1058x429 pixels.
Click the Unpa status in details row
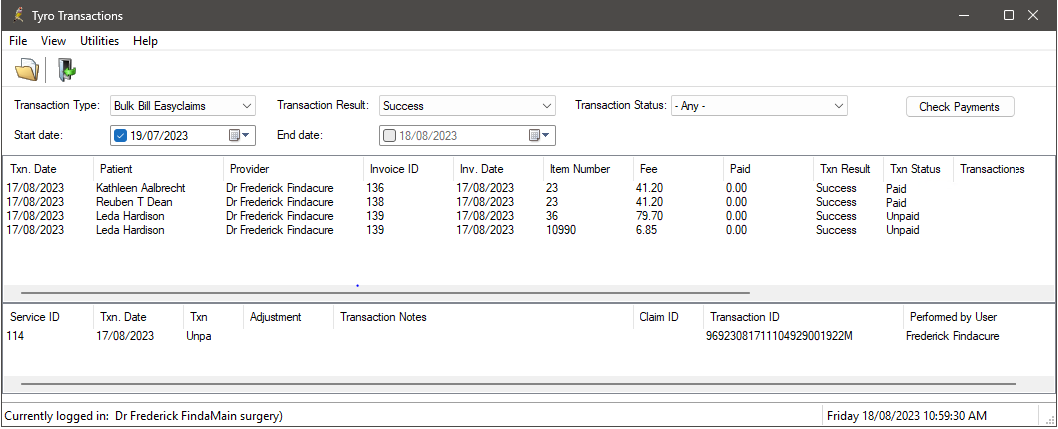[198, 336]
